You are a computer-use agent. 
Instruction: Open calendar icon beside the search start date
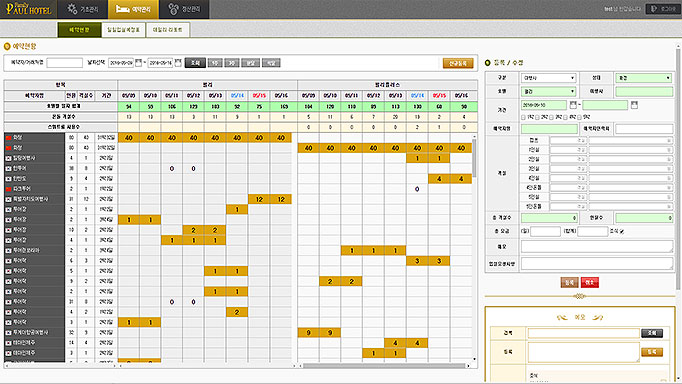click(138, 63)
